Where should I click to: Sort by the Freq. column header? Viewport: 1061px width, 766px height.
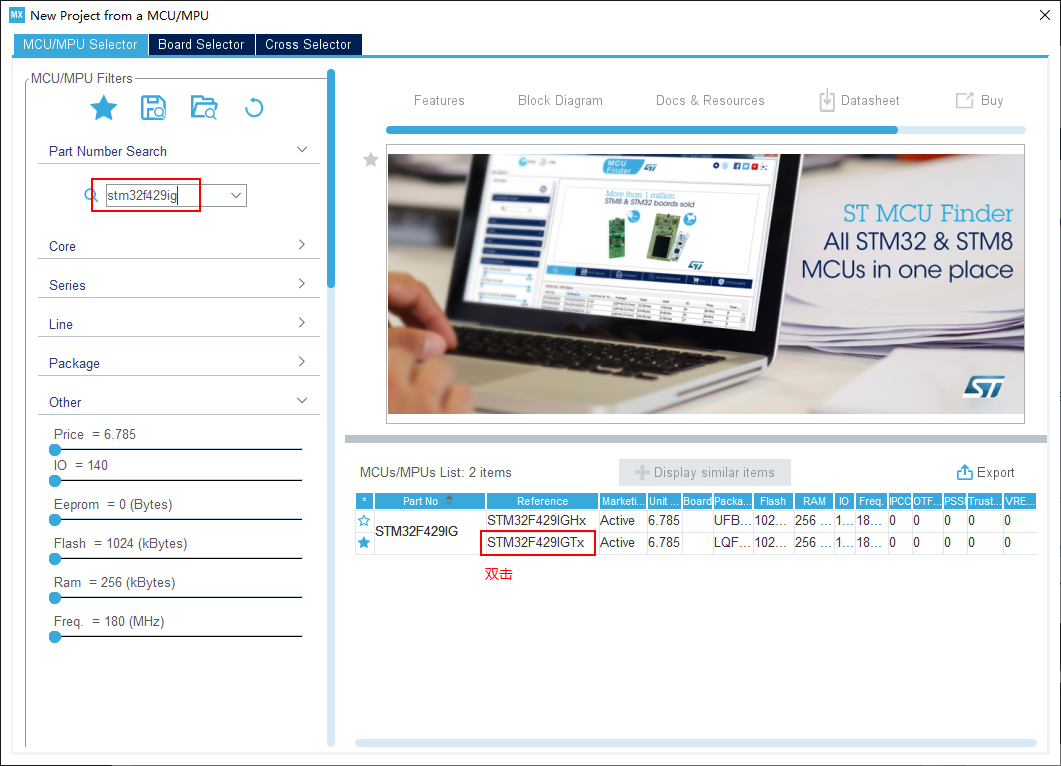[x=871, y=501]
